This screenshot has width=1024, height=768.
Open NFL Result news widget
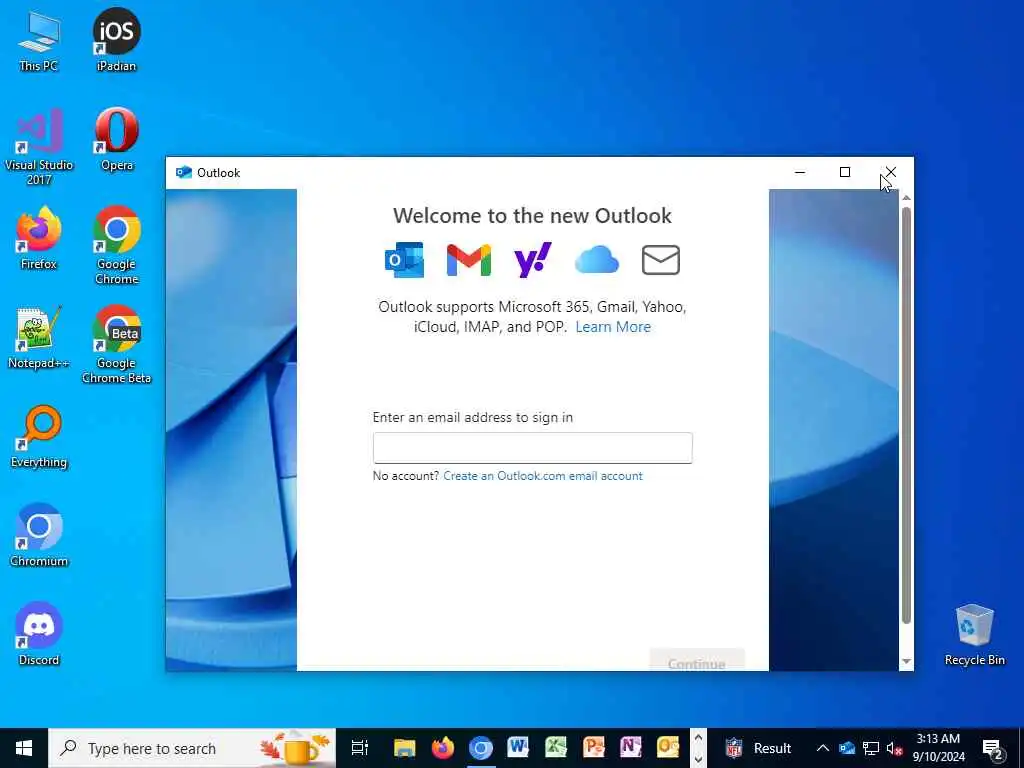[758, 748]
